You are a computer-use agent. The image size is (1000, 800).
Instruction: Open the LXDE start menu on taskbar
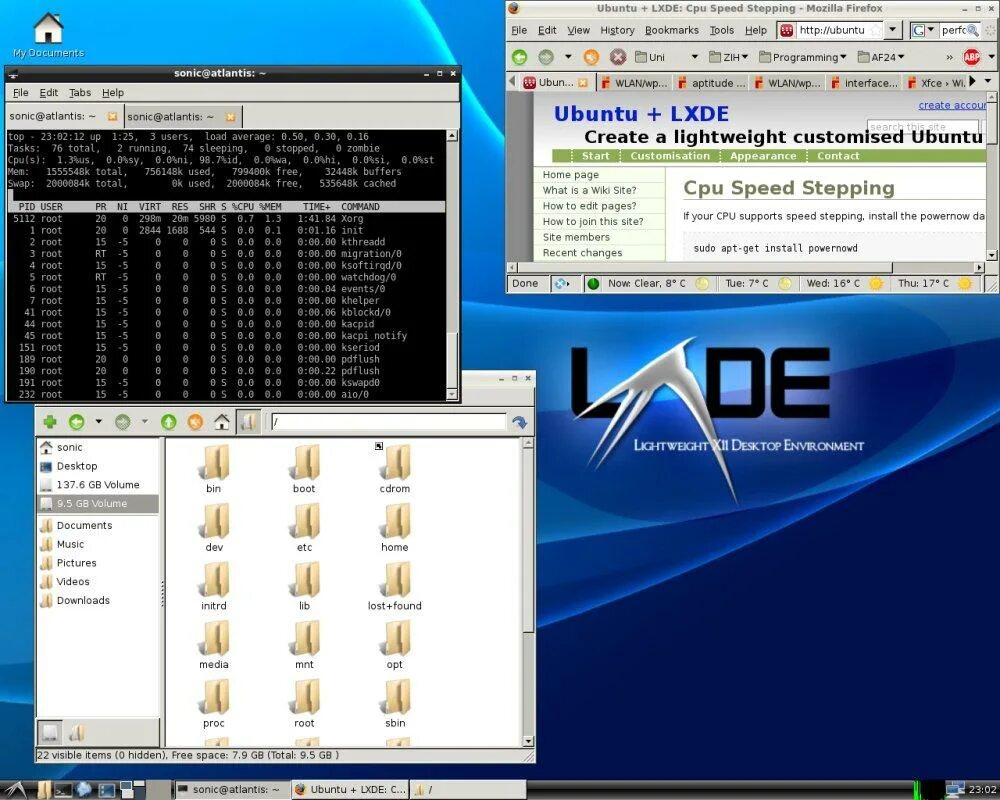coord(13,789)
